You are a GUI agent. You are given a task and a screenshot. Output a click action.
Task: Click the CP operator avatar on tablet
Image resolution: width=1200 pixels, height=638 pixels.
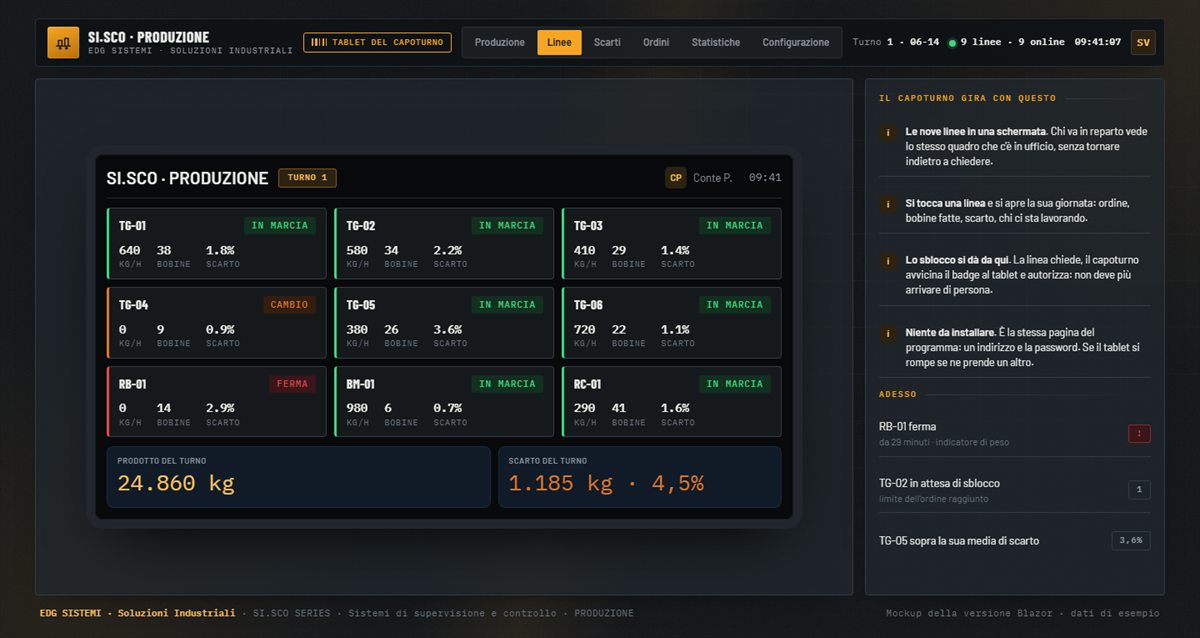[x=676, y=178]
